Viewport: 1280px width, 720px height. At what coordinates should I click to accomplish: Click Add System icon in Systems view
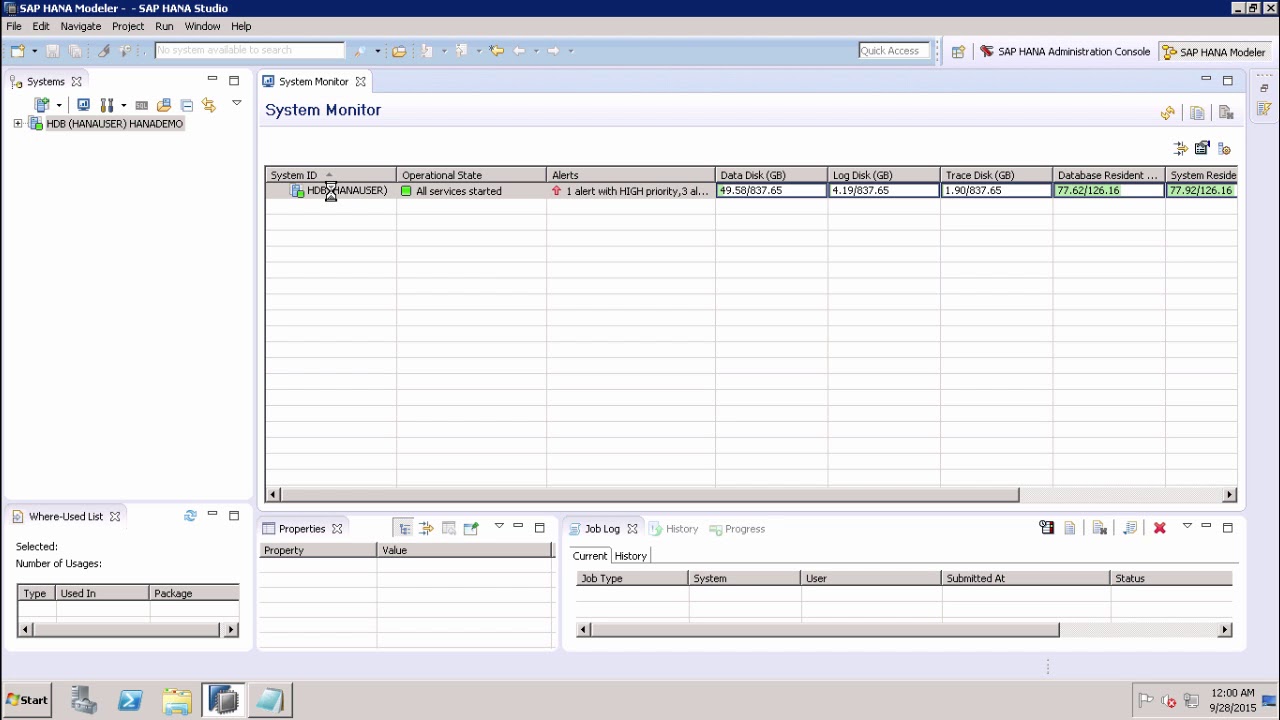point(42,105)
